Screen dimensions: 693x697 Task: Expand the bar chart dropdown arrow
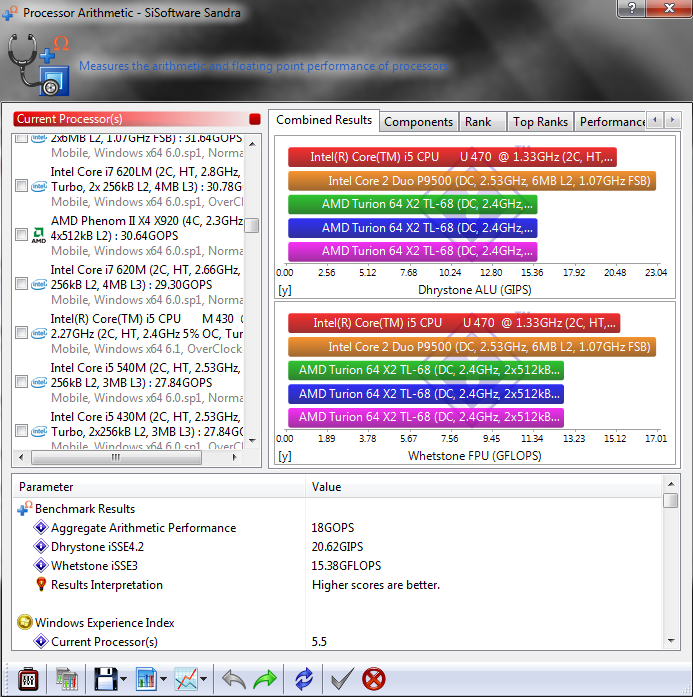point(164,679)
